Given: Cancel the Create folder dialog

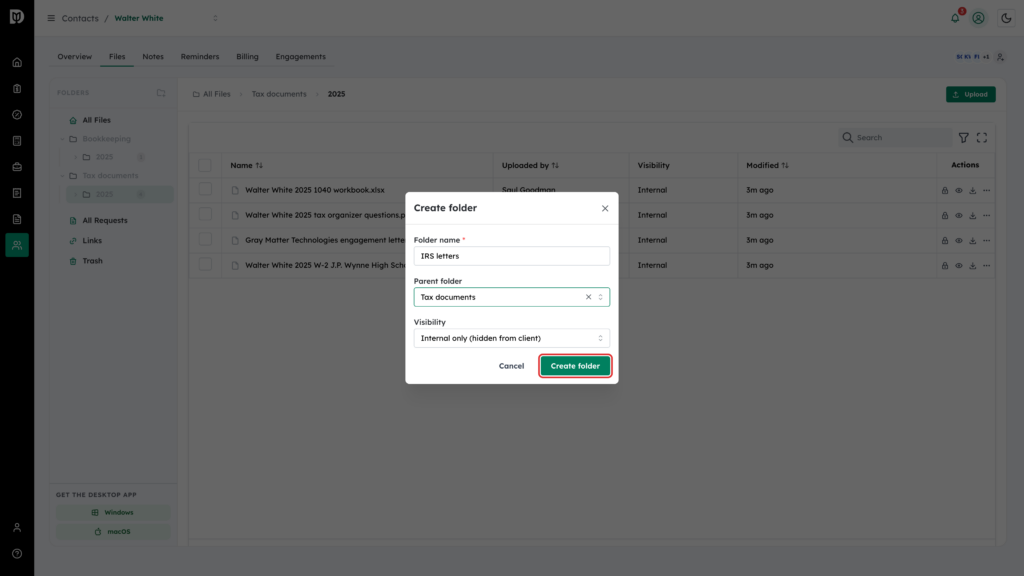Looking at the screenshot, I should (x=511, y=366).
